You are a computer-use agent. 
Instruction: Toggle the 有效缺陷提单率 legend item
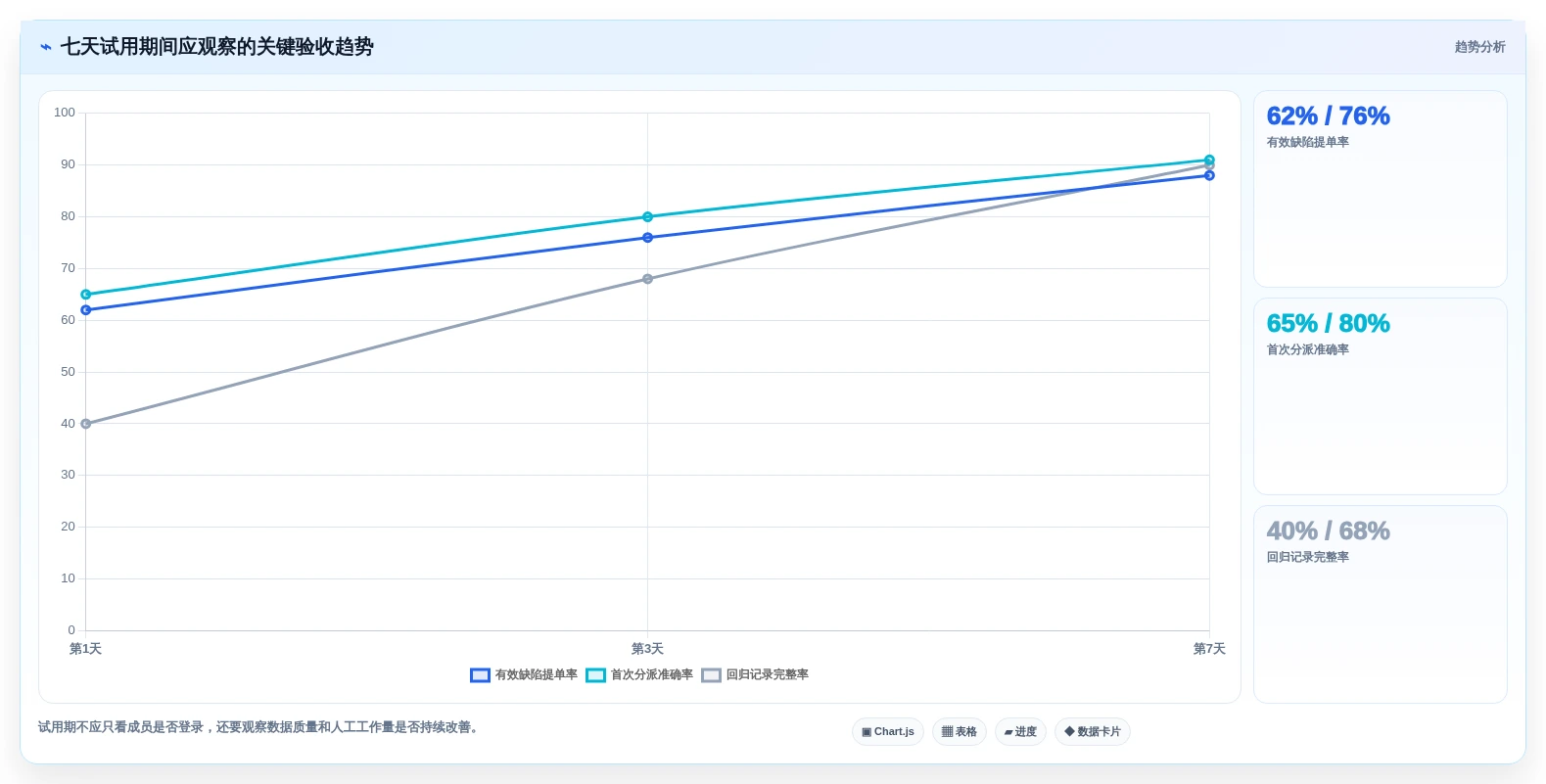click(524, 675)
